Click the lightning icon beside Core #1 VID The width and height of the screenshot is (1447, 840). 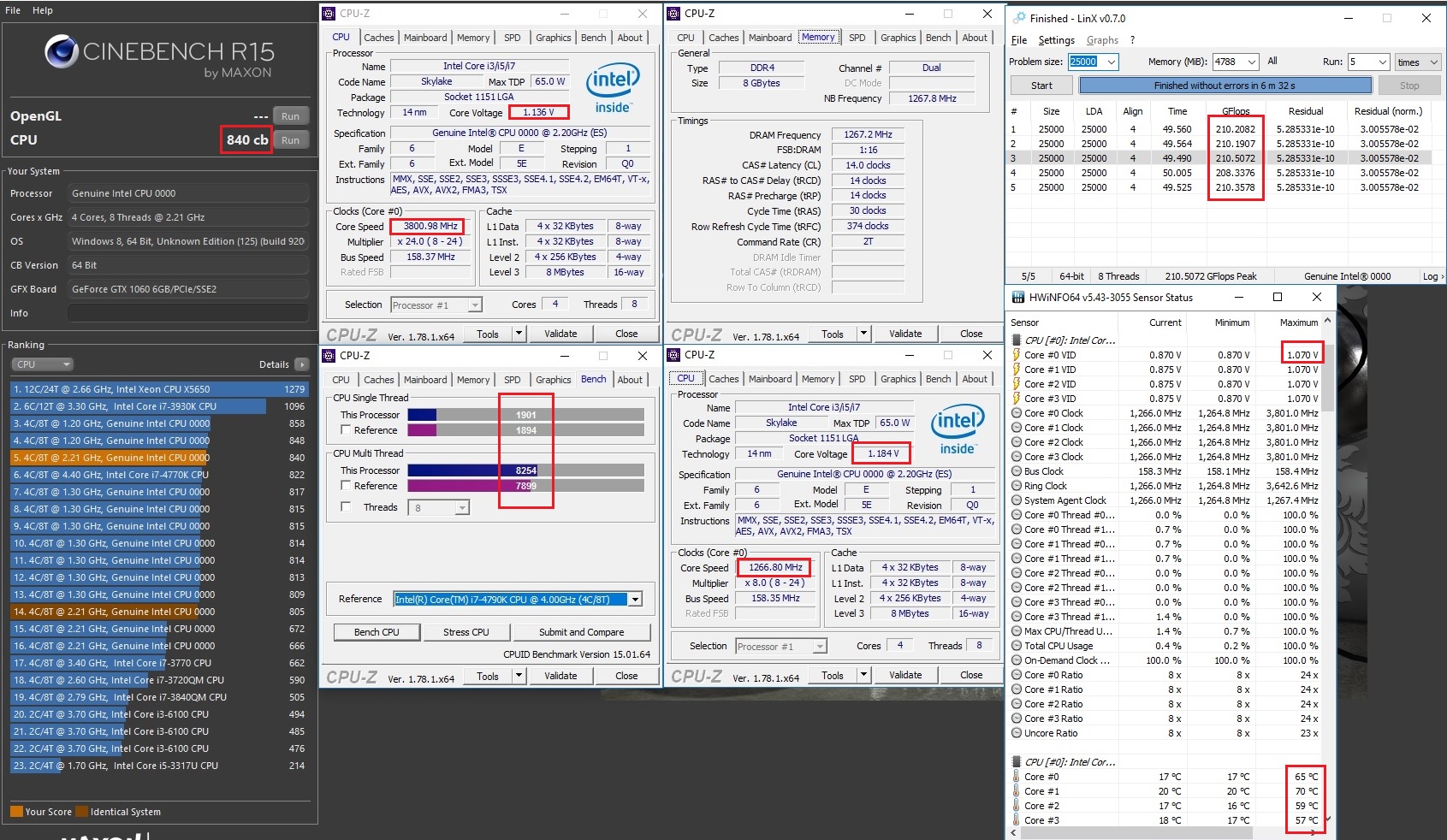click(x=1017, y=370)
